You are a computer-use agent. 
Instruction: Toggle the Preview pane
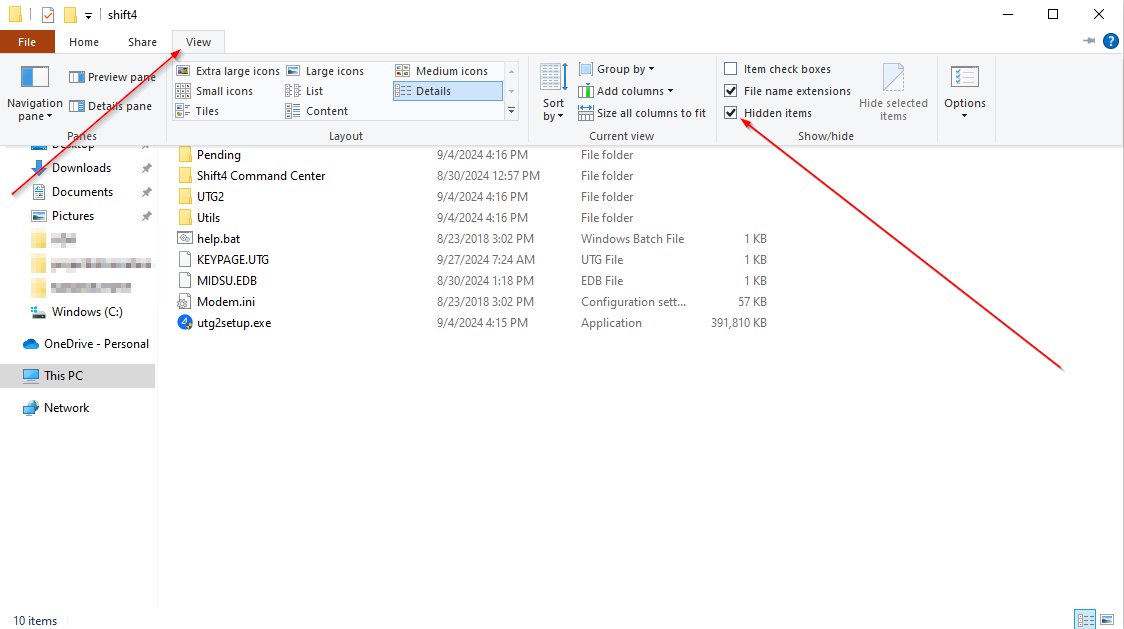click(x=113, y=77)
